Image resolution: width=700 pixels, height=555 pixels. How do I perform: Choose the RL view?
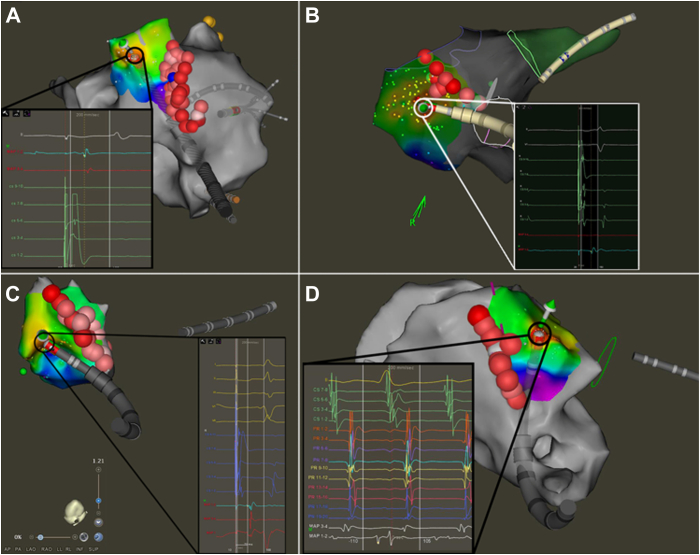point(68,549)
